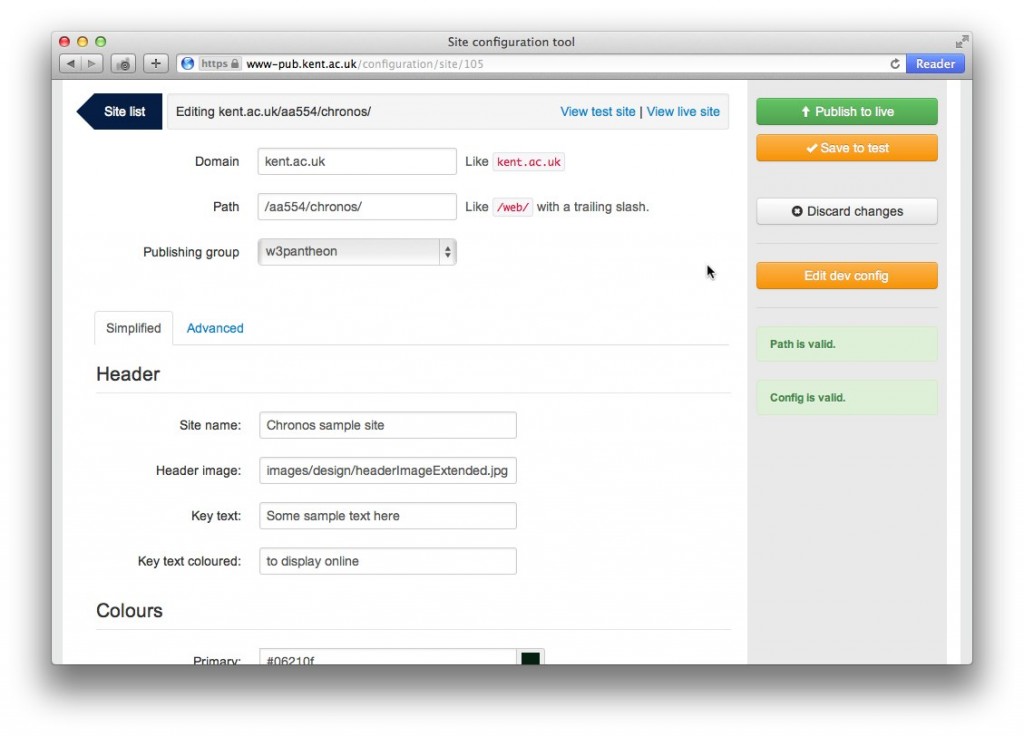
Task: Click into the Site name field
Action: (387, 425)
